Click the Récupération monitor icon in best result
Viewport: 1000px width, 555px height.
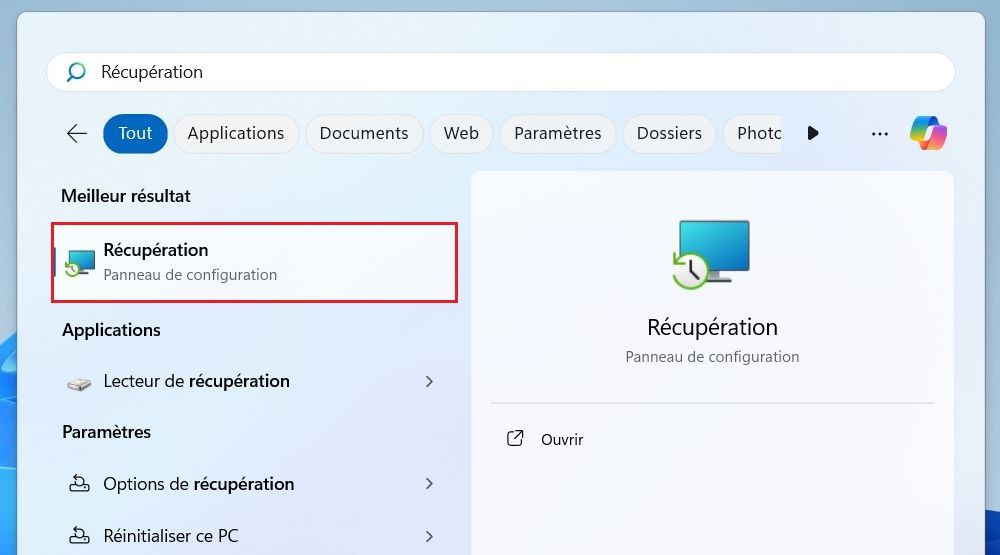click(80, 263)
